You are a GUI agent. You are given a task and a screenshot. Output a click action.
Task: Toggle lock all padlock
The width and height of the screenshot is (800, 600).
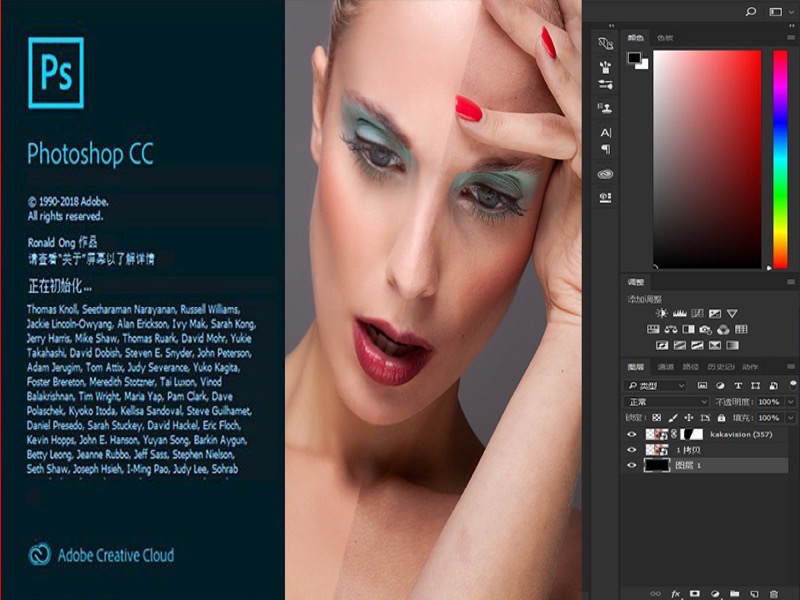point(721,418)
